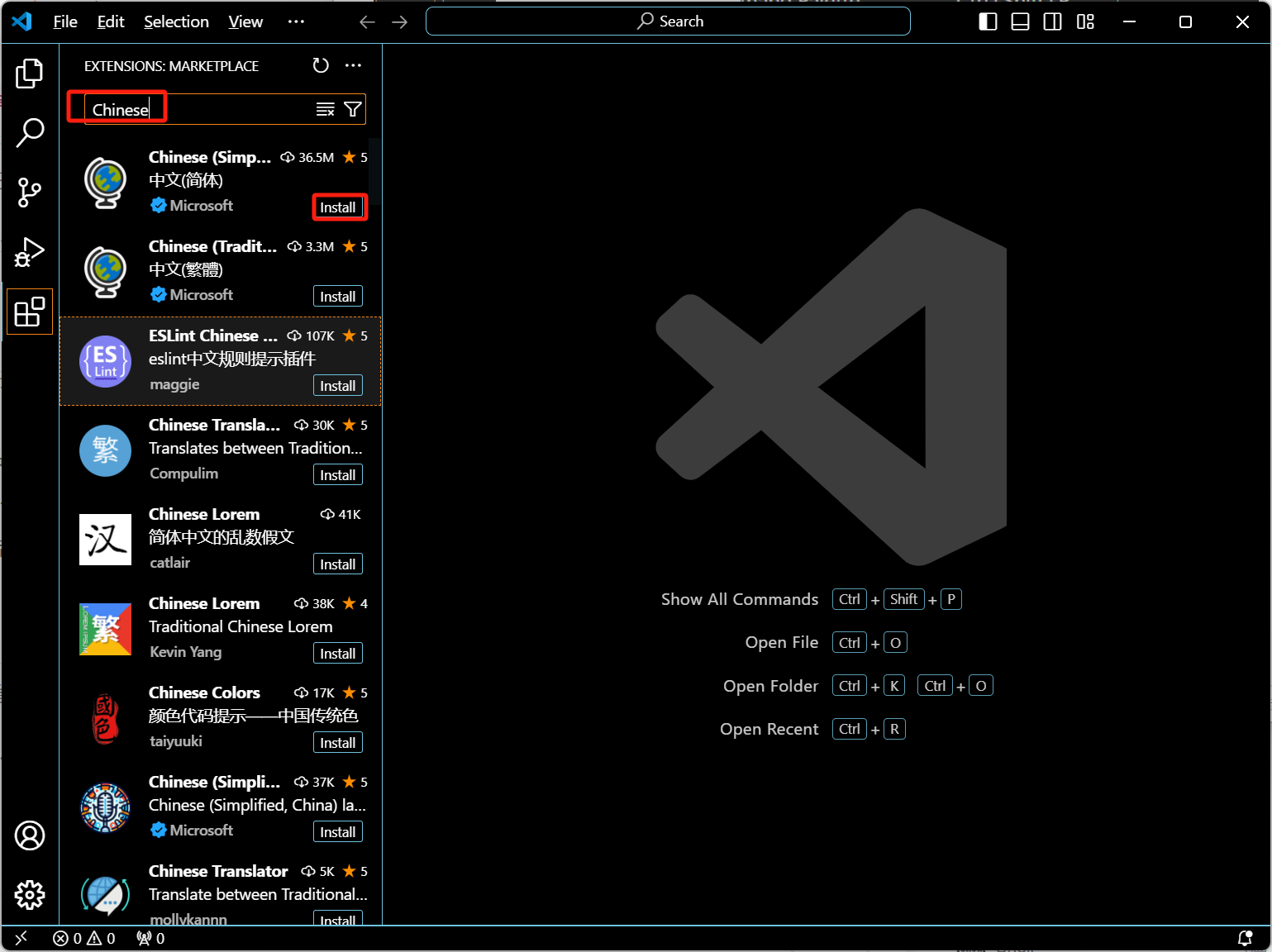Screen dimensions: 1272x952
Task: Click the Open Recent label
Action: (769, 729)
